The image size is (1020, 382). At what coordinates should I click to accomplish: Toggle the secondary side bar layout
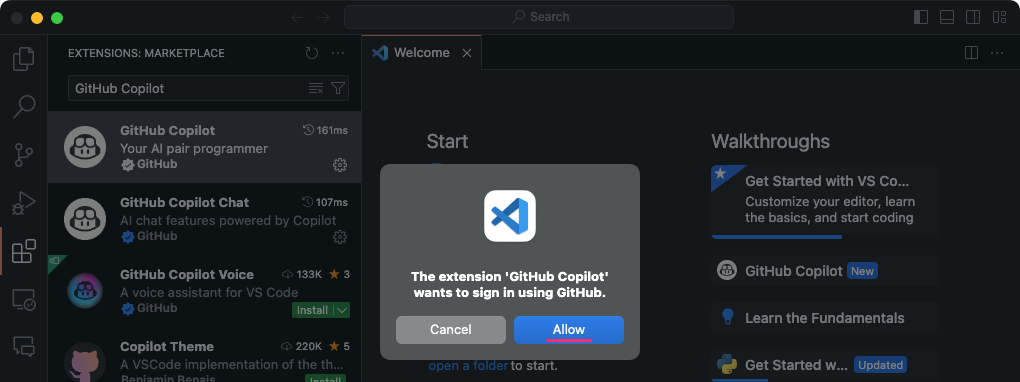pos(973,18)
